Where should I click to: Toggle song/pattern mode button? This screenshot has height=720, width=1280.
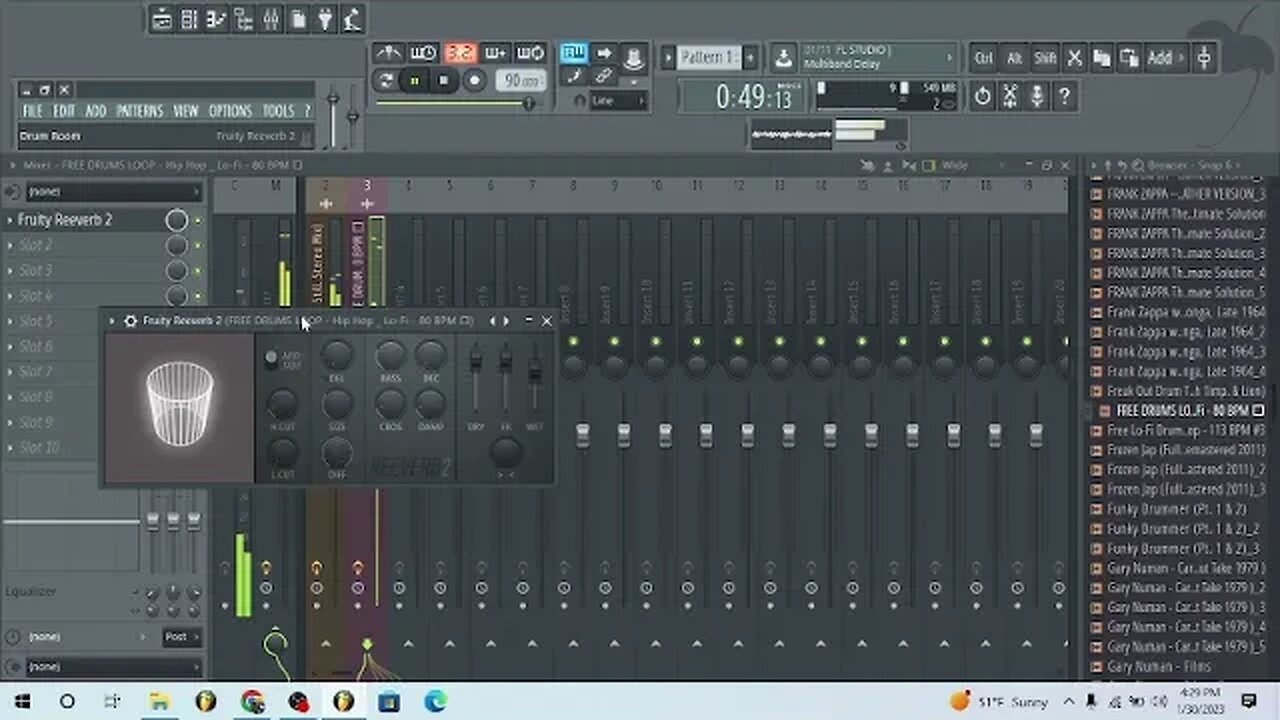click(385, 81)
